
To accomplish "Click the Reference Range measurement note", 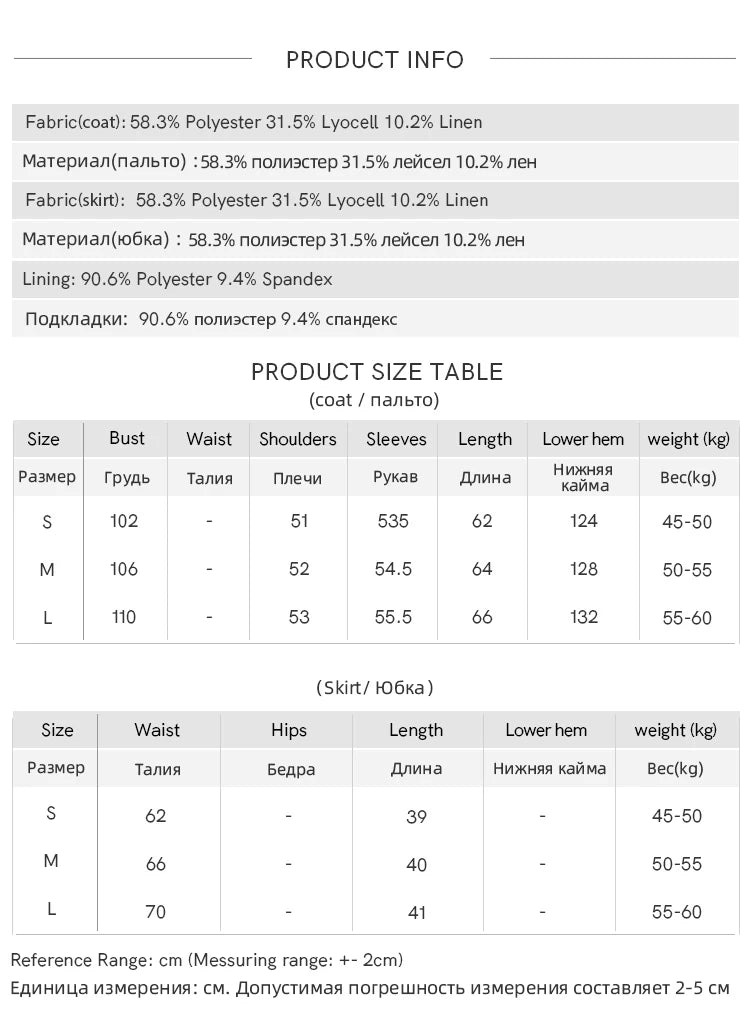I will coord(207,960).
